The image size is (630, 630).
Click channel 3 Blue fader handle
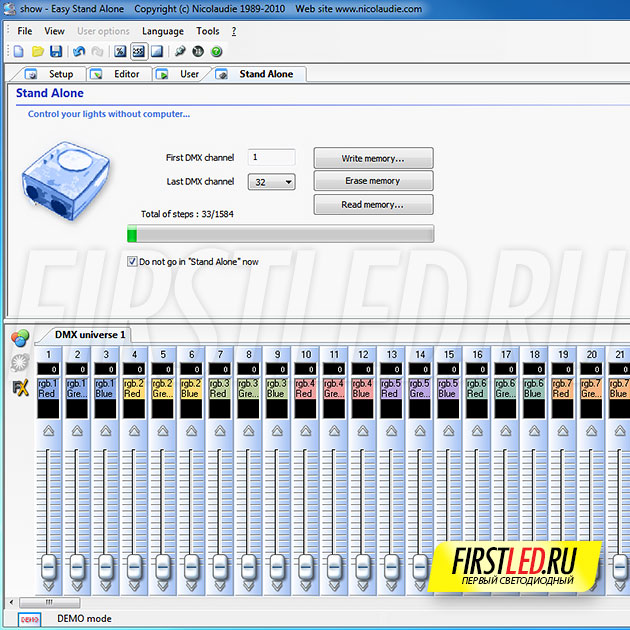pyautogui.click(x=105, y=566)
